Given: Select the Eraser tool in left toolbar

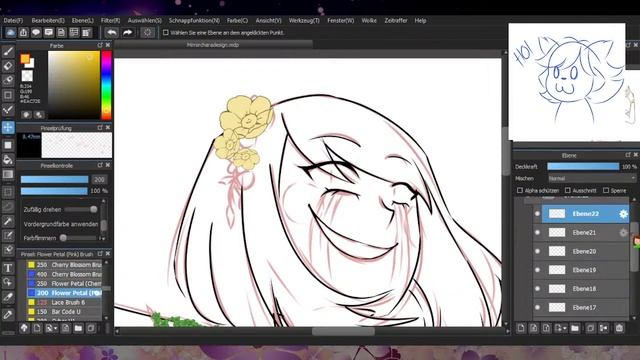Looking at the screenshot, I should coord(8,66).
